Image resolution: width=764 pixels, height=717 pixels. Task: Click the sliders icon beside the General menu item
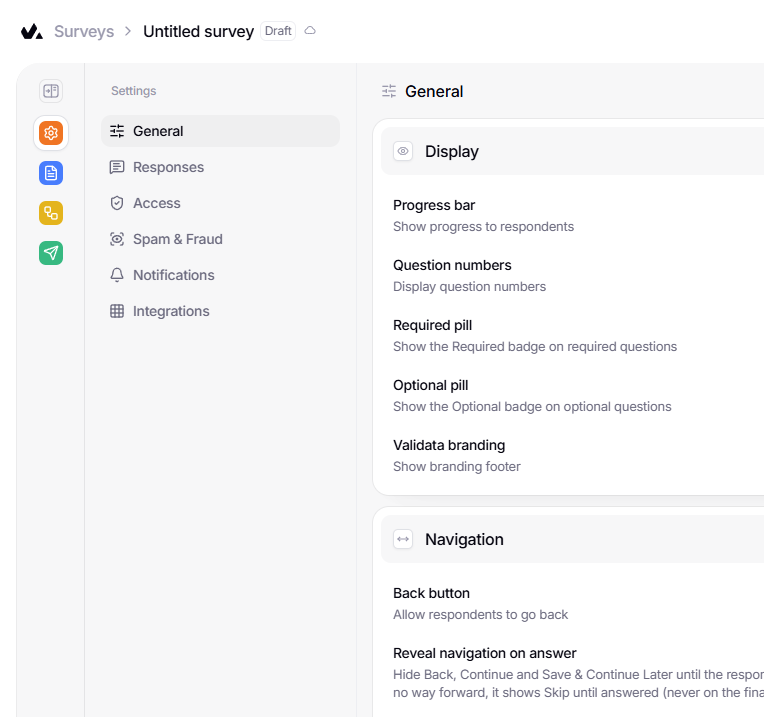point(117,131)
